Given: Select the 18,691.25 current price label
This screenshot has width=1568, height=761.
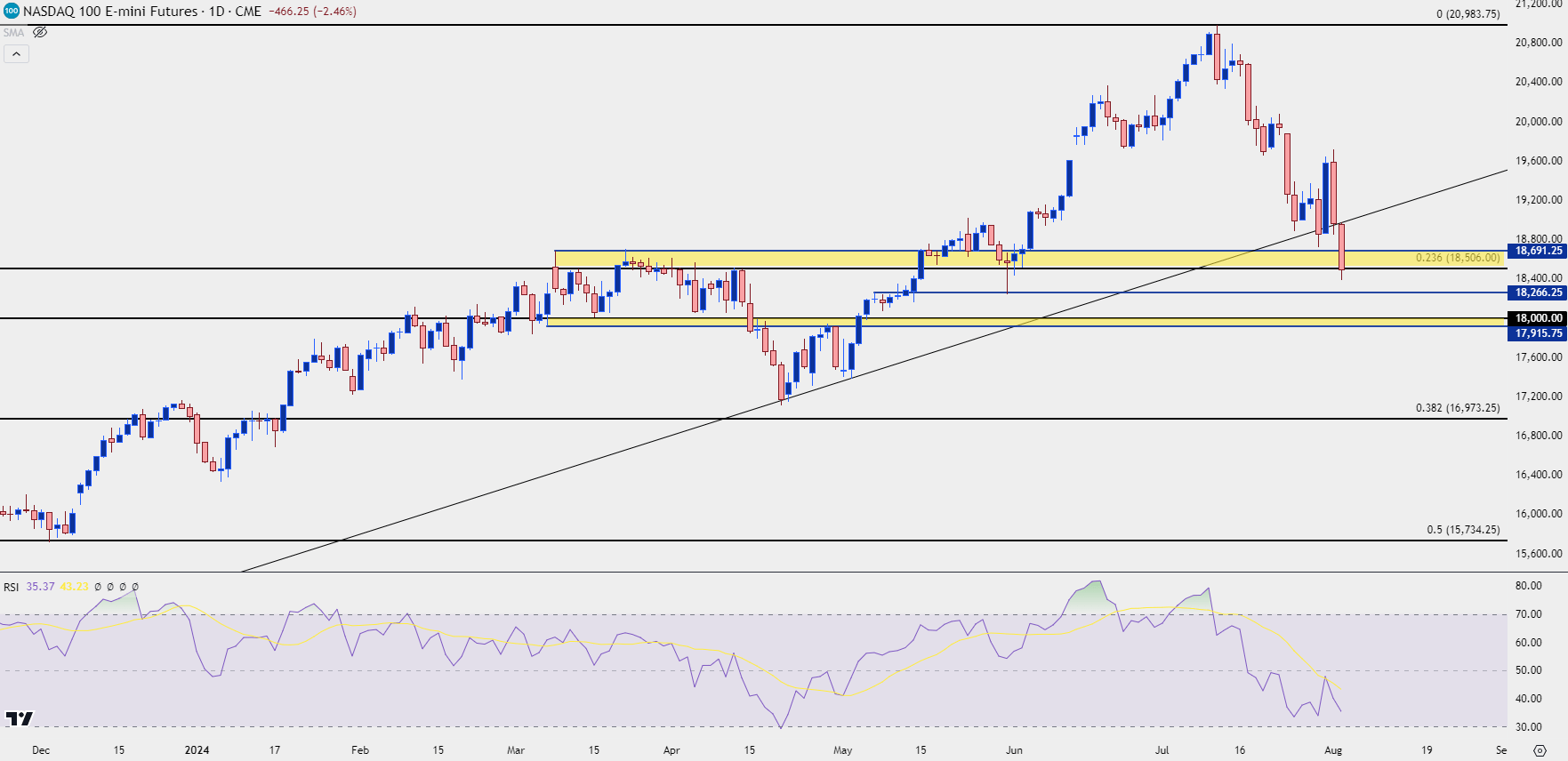Looking at the screenshot, I should [x=1538, y=251].
